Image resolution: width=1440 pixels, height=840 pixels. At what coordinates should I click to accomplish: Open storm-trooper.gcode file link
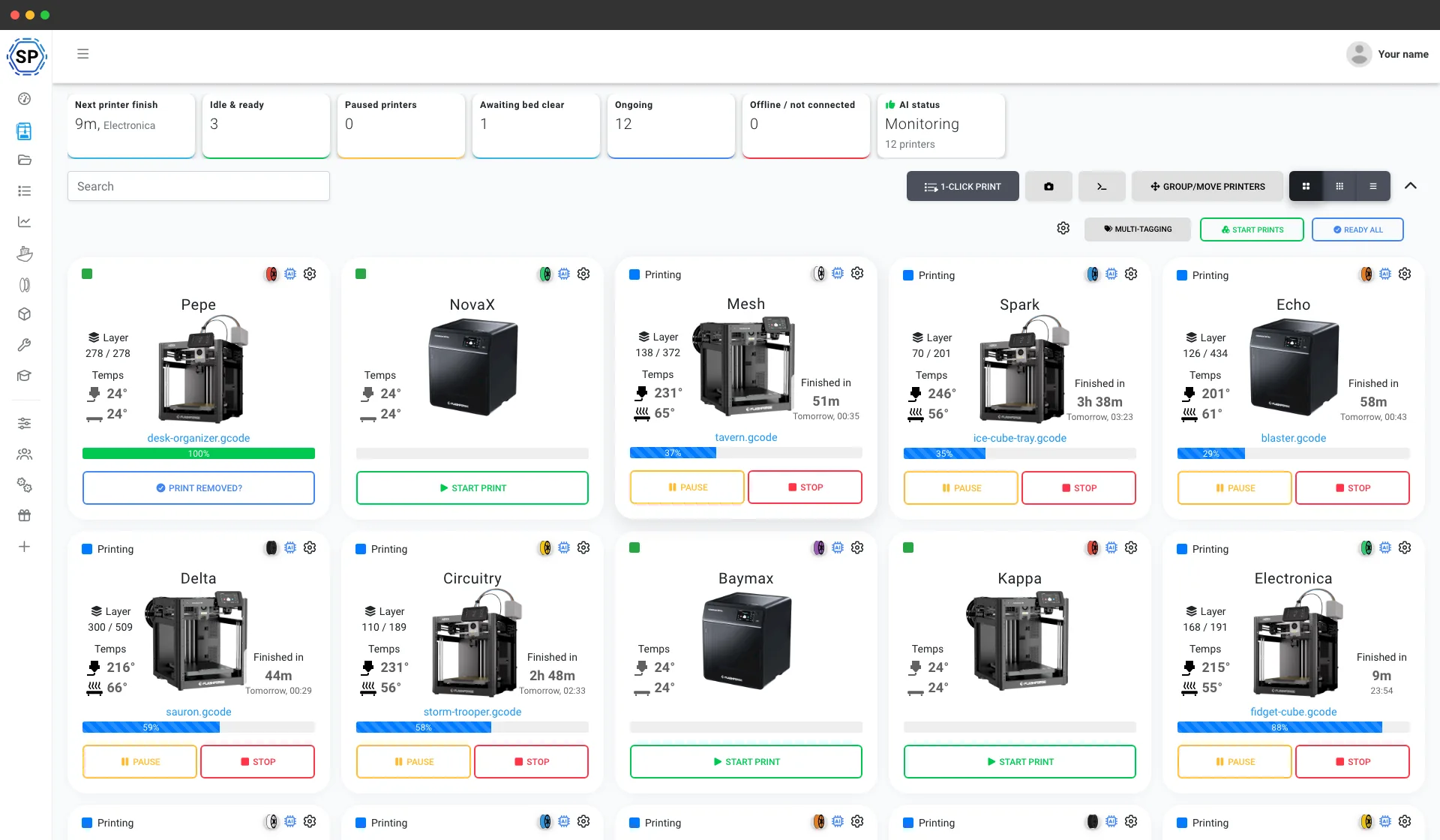pos(472,712)
